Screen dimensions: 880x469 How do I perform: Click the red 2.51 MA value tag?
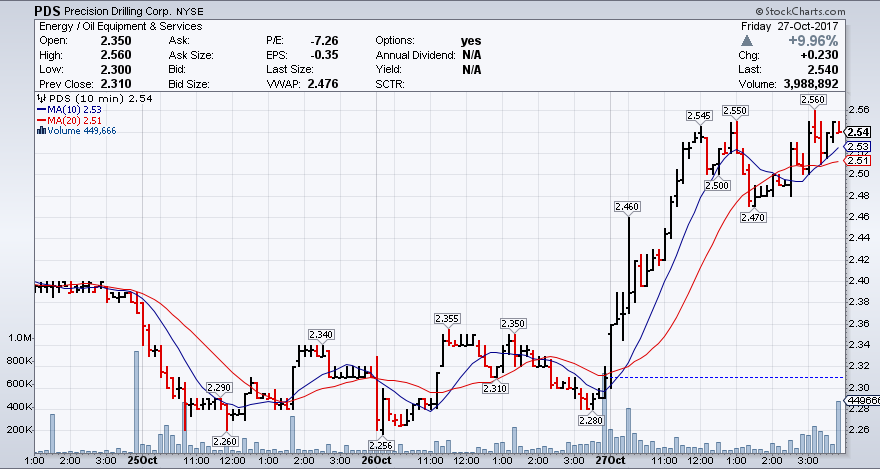click(858, 160)
